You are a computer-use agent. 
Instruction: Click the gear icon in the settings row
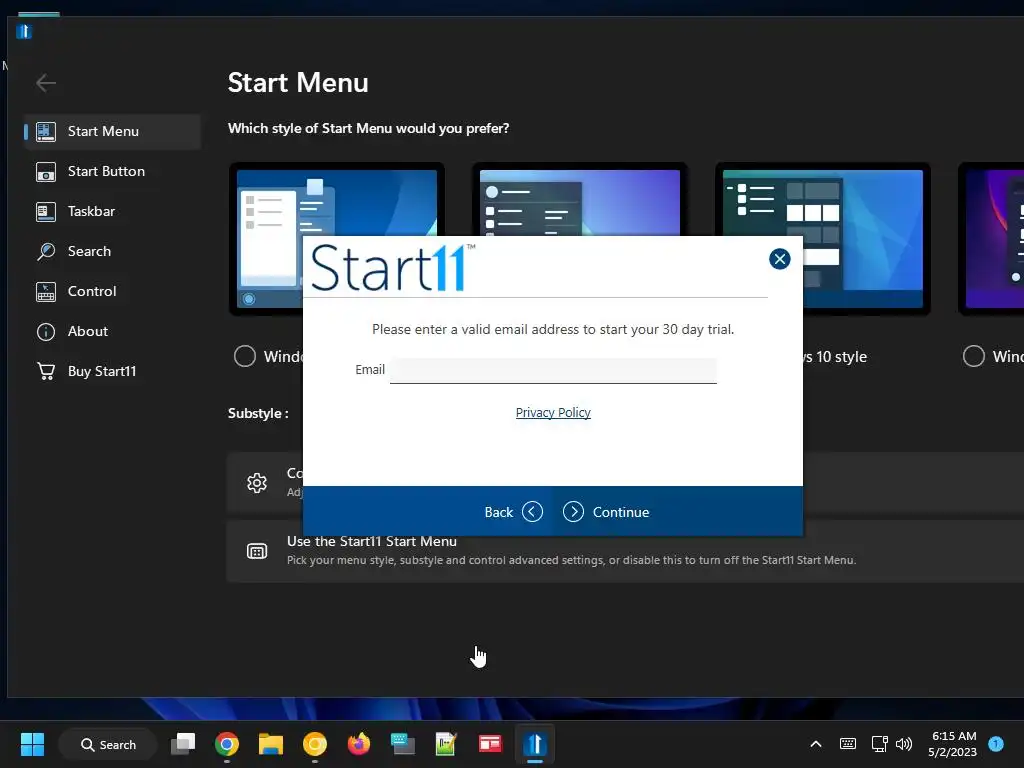pyautogui.click(x=257, y=483)
